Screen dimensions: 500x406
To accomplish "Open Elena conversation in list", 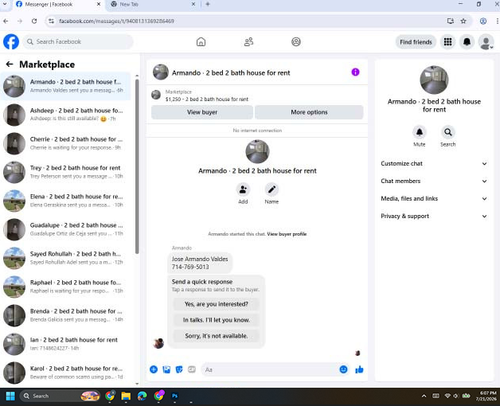I will 65,201.
